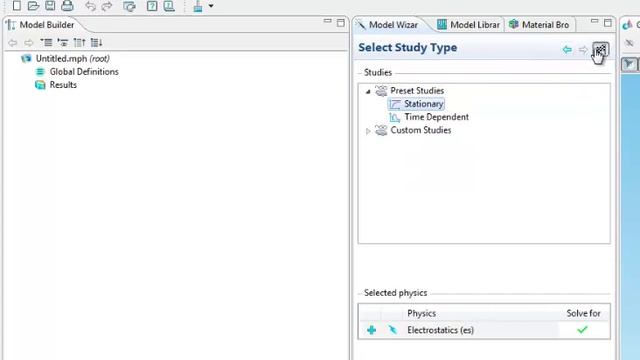Click the Time Dependent study icon
The width and height of the screenshot is (640, 360).
pos(395,118)
